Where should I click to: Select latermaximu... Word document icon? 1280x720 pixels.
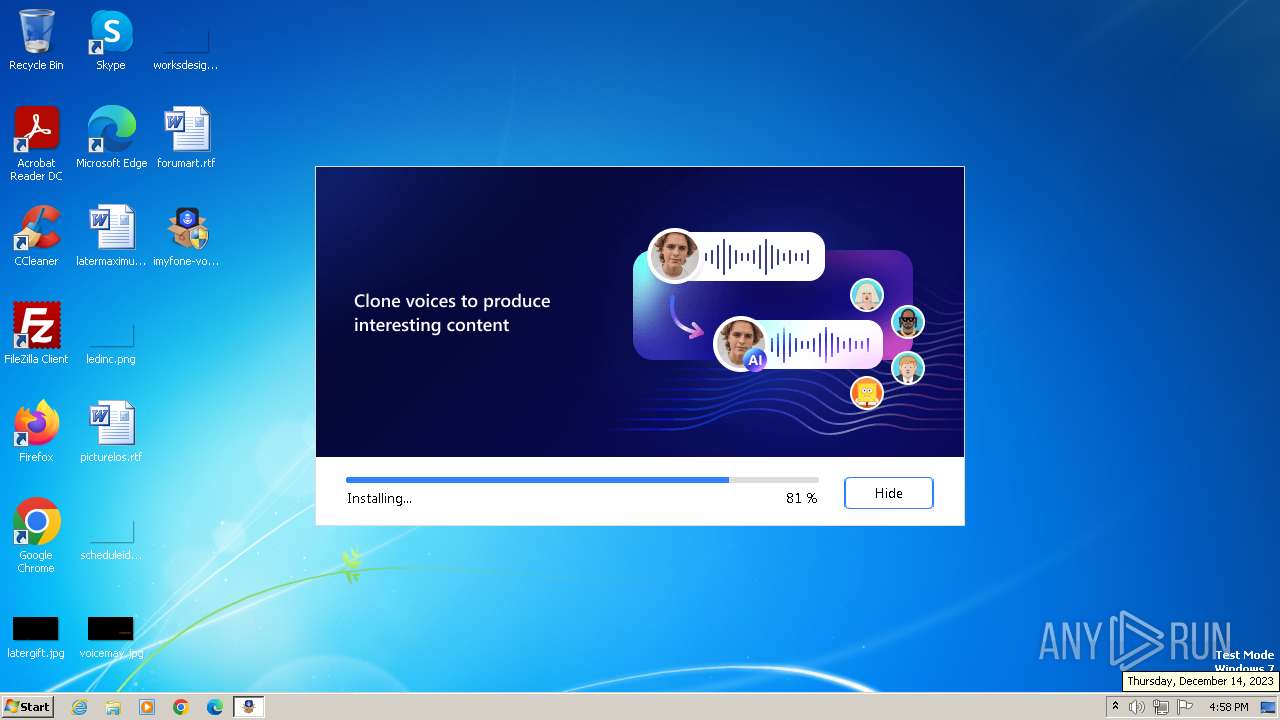[111, 236]
